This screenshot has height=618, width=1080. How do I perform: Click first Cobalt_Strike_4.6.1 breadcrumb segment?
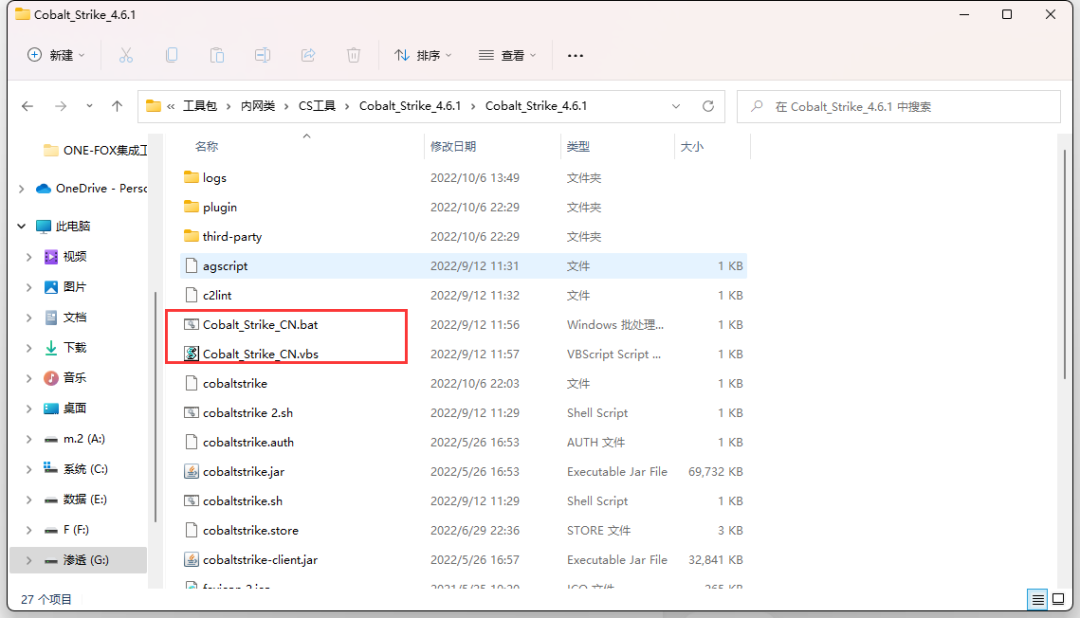click(x=410, y=106)
